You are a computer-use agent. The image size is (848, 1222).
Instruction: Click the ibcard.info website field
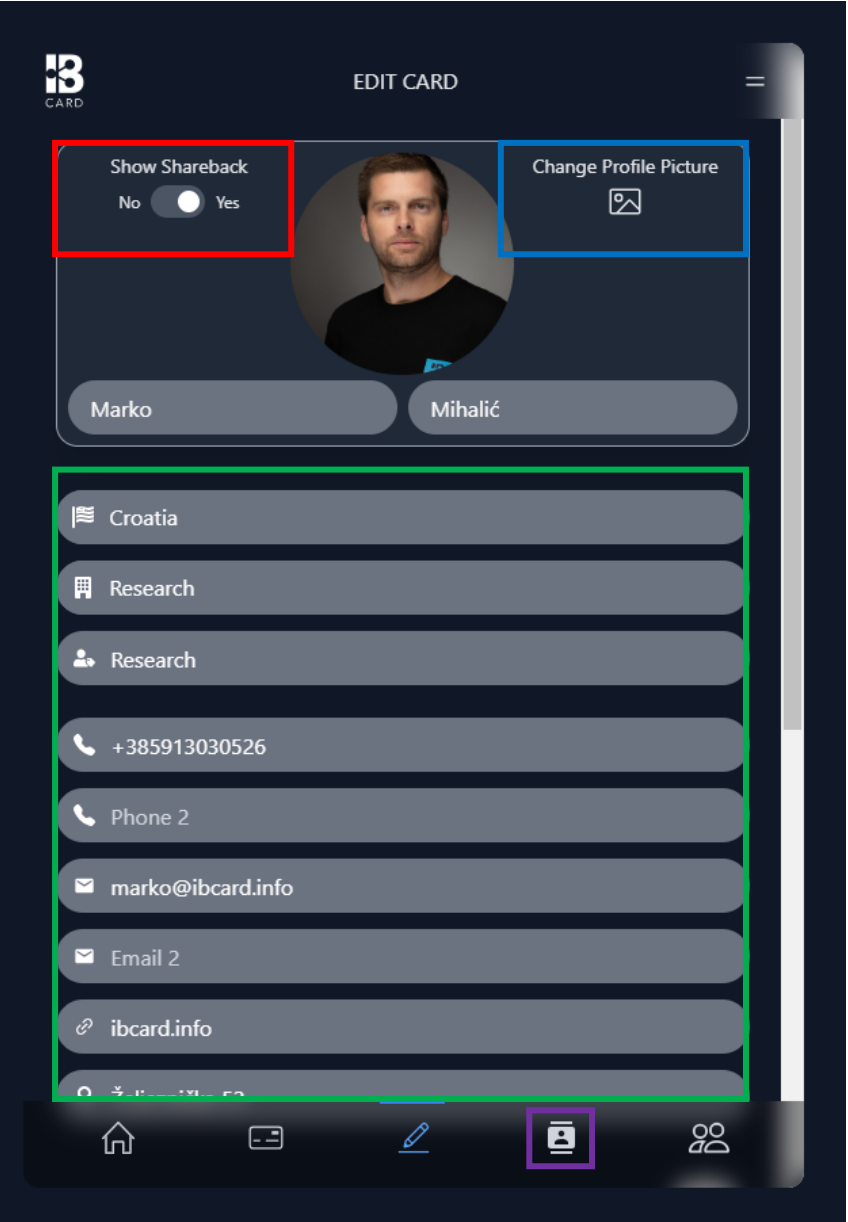coord(402,1027)
